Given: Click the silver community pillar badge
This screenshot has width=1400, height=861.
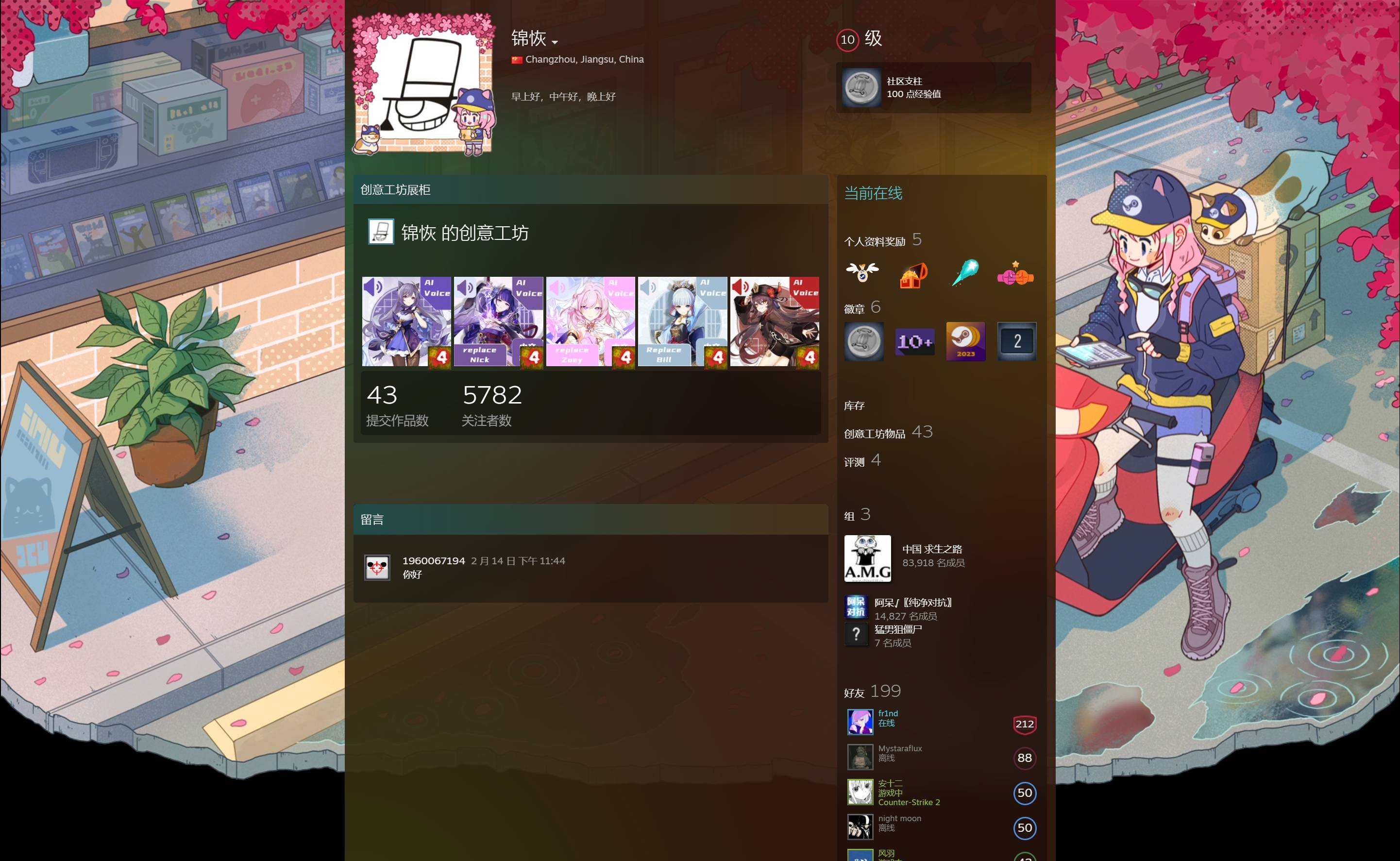Looking at the screenshot, I should coord(863,341).
